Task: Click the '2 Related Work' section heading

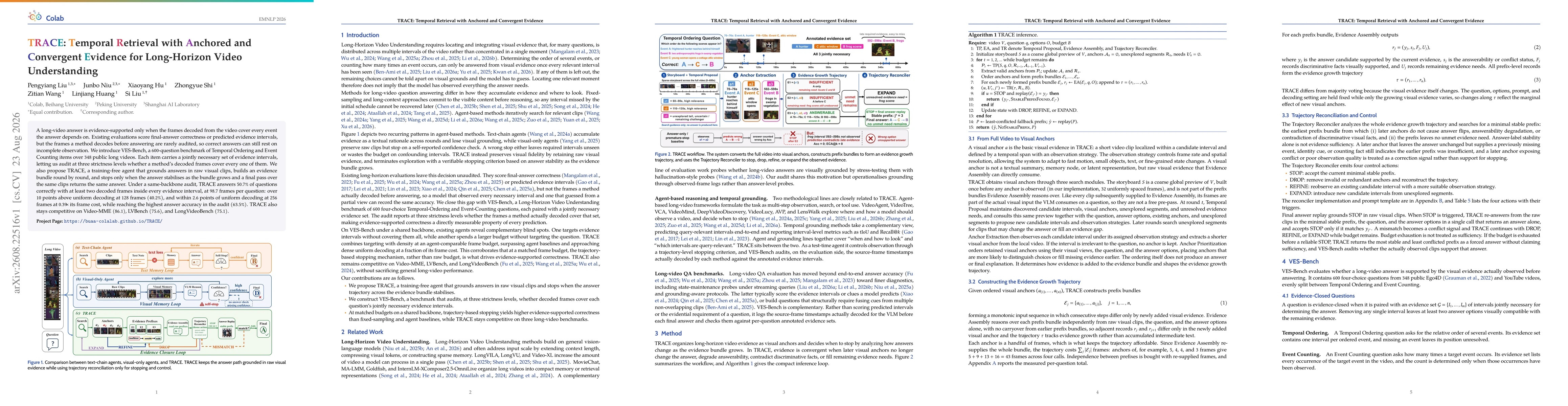Action: point(362,332)
